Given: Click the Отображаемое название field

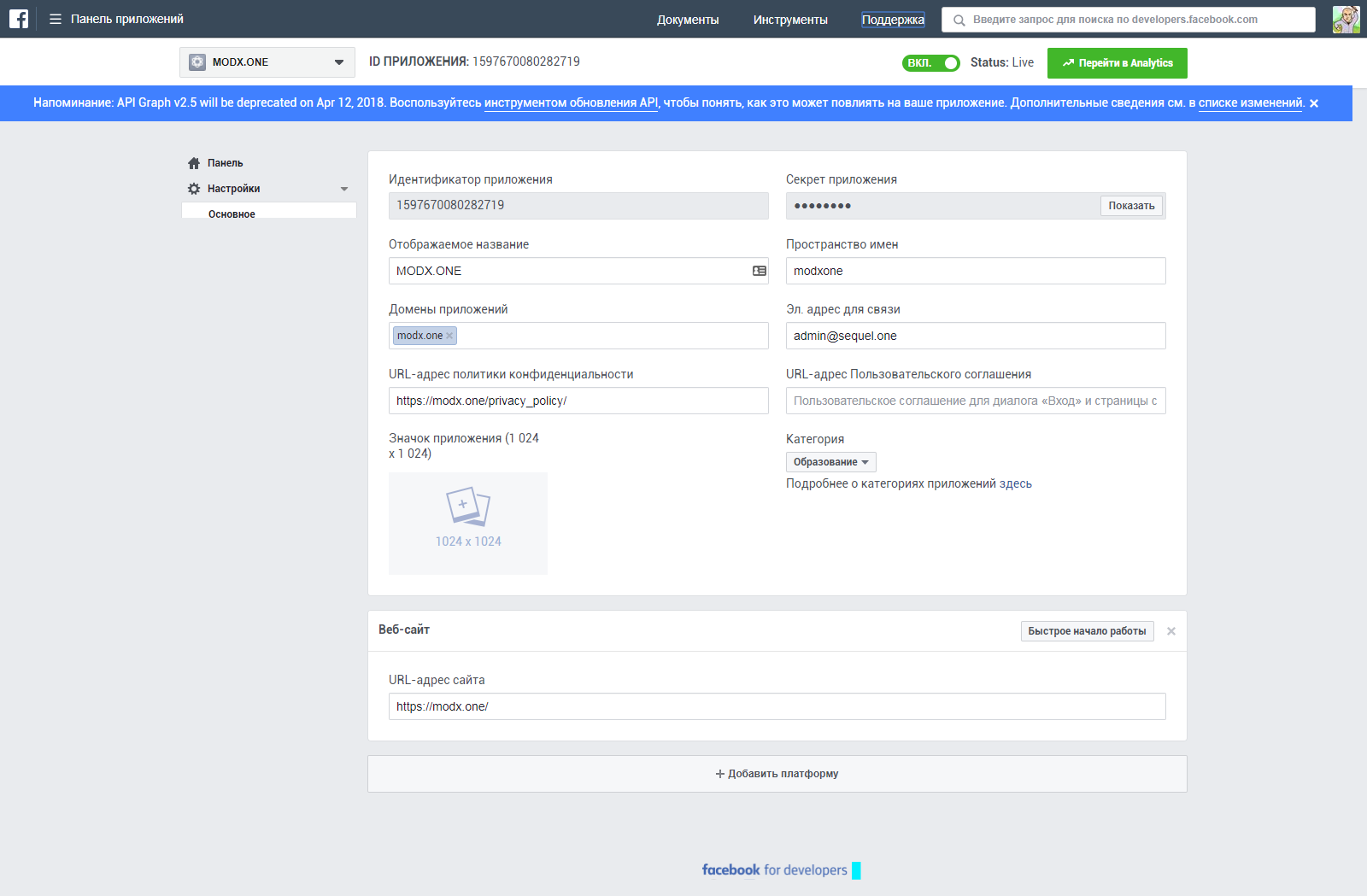Looking at the screenshot, I should [x=578, y=271].
